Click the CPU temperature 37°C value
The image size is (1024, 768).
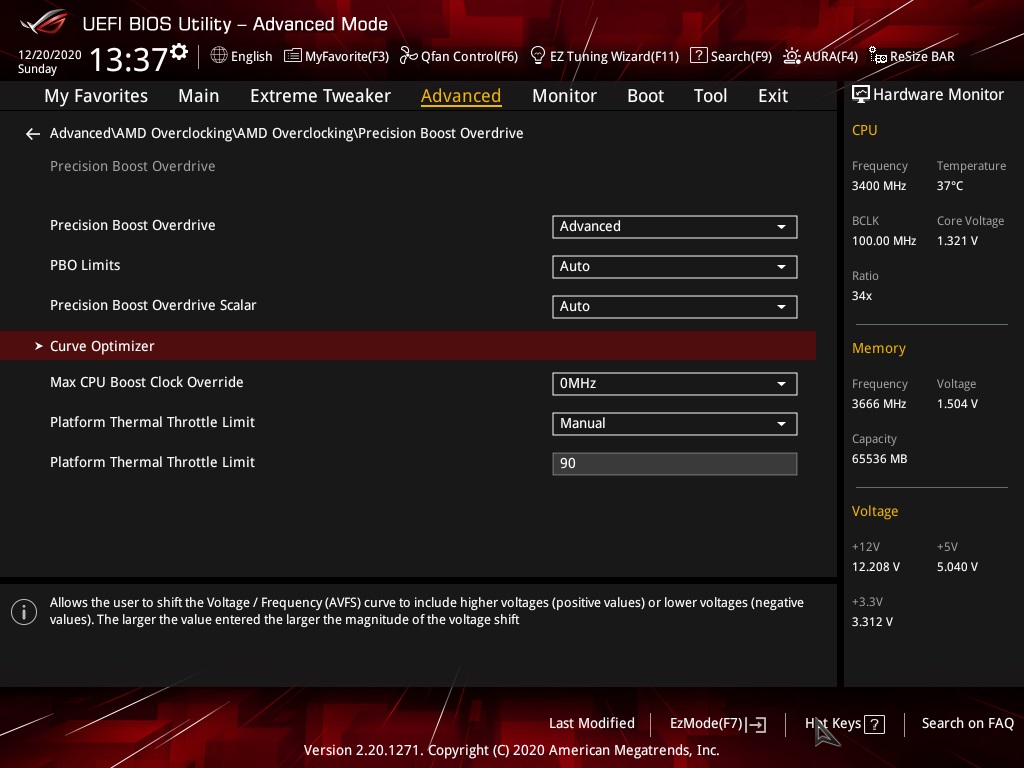(x=950, y=186)
